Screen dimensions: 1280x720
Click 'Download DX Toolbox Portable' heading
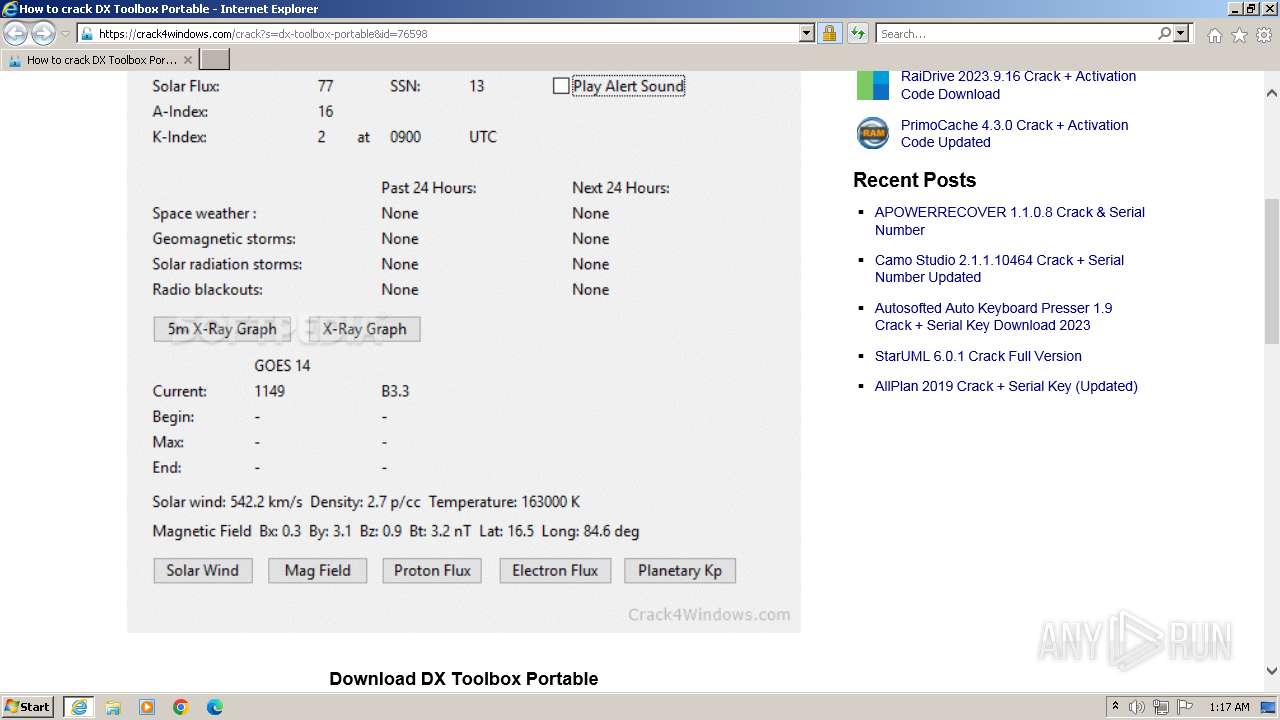[464, 679]
